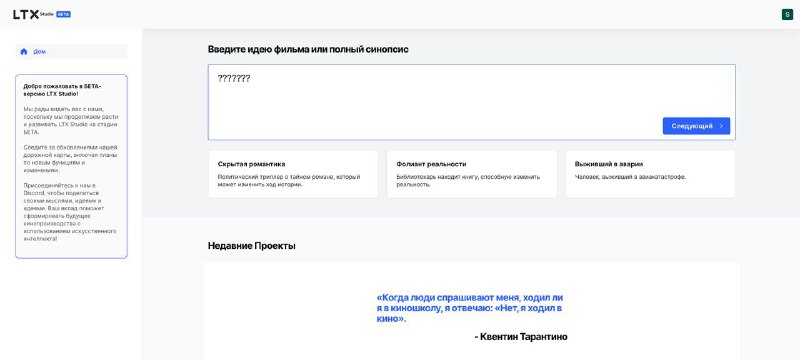Click the blue Tarantino quote text
The width and height of the screenshot is (800, 360).
coord(470,308)
